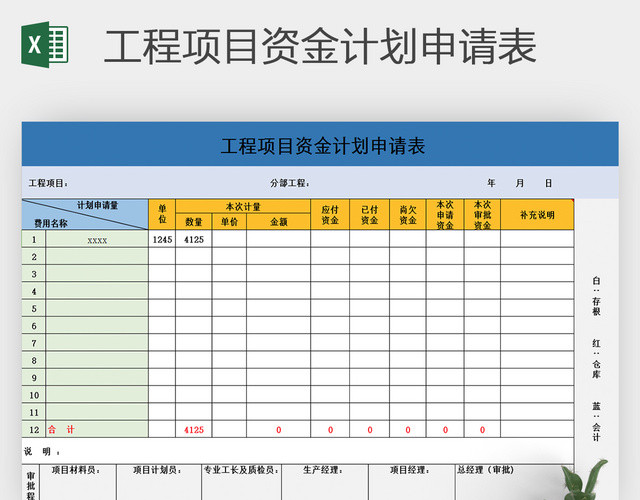
Task: Click row number 5 cell
Action: 34,309
